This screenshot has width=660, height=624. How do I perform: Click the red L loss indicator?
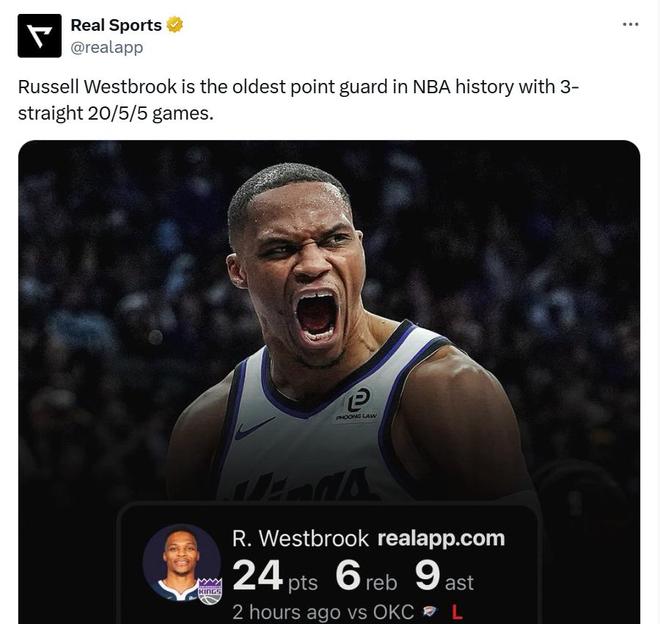click(457, 612)
